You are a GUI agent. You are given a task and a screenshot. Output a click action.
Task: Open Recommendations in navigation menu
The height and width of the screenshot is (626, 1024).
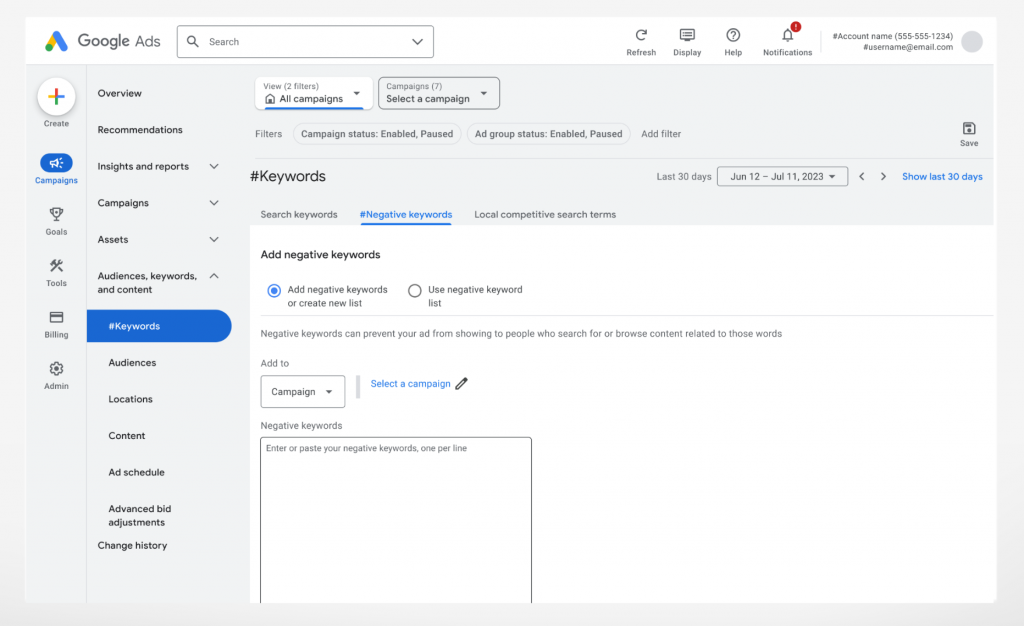(140, 130)
